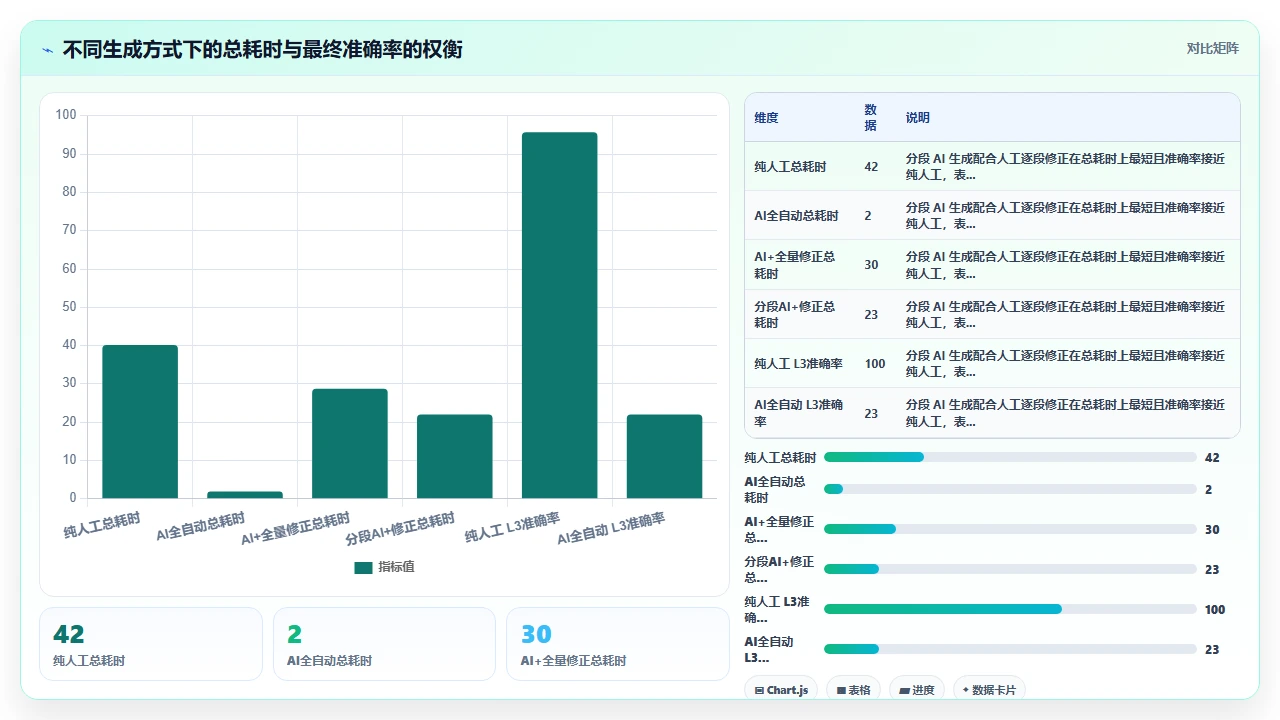The image size is (1280, 720).
Task: Toggle the 指标值 legend entry
Action: [x=384, y=567]
